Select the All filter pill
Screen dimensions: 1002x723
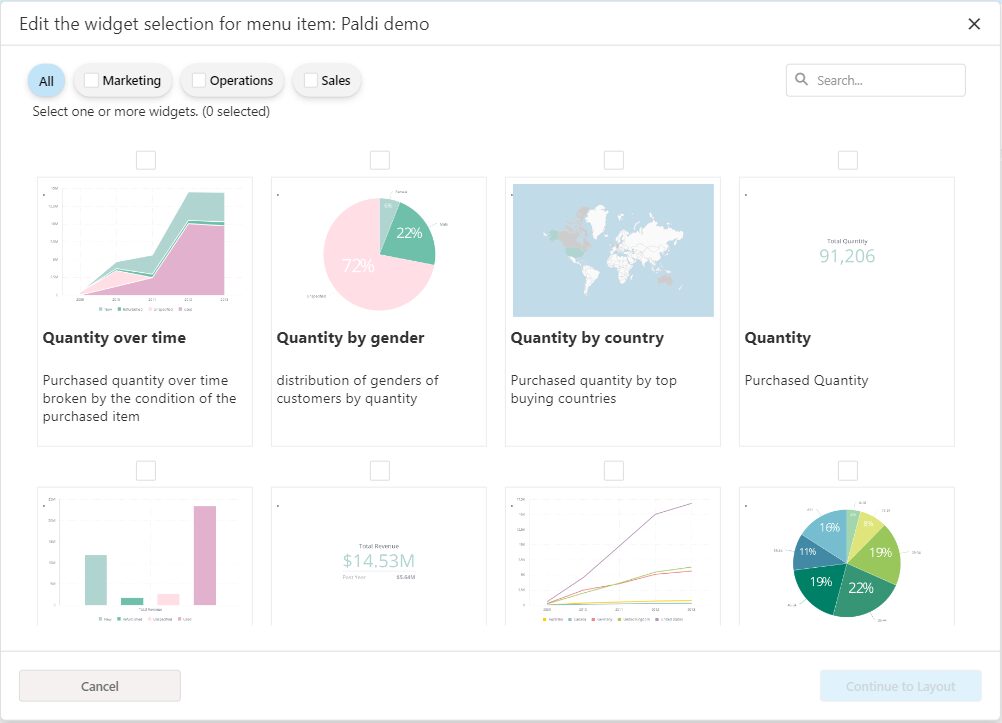pyautogui.click(x=45, y=80)
